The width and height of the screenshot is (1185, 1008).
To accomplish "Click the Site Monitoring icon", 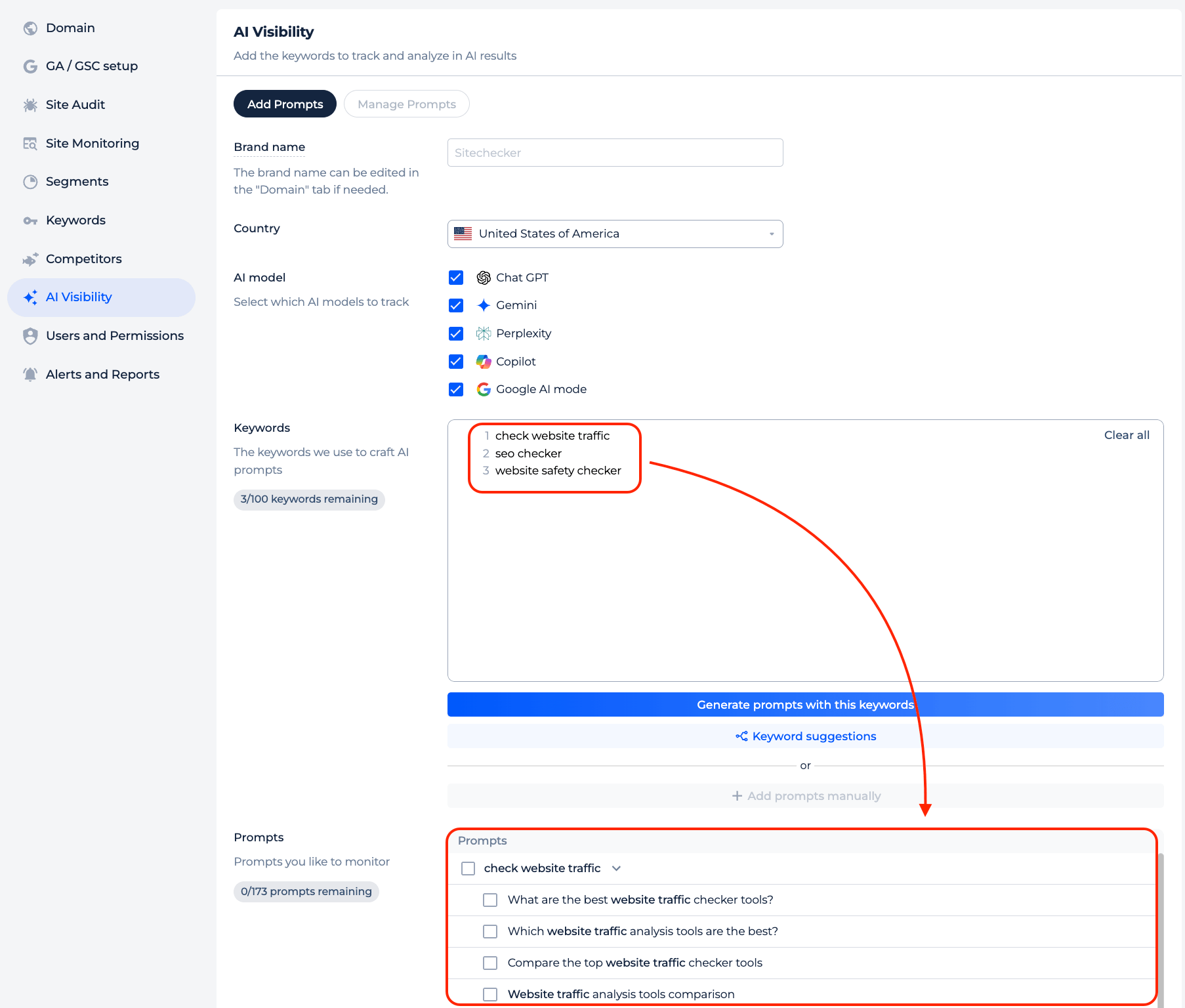I will coord(30,144).
